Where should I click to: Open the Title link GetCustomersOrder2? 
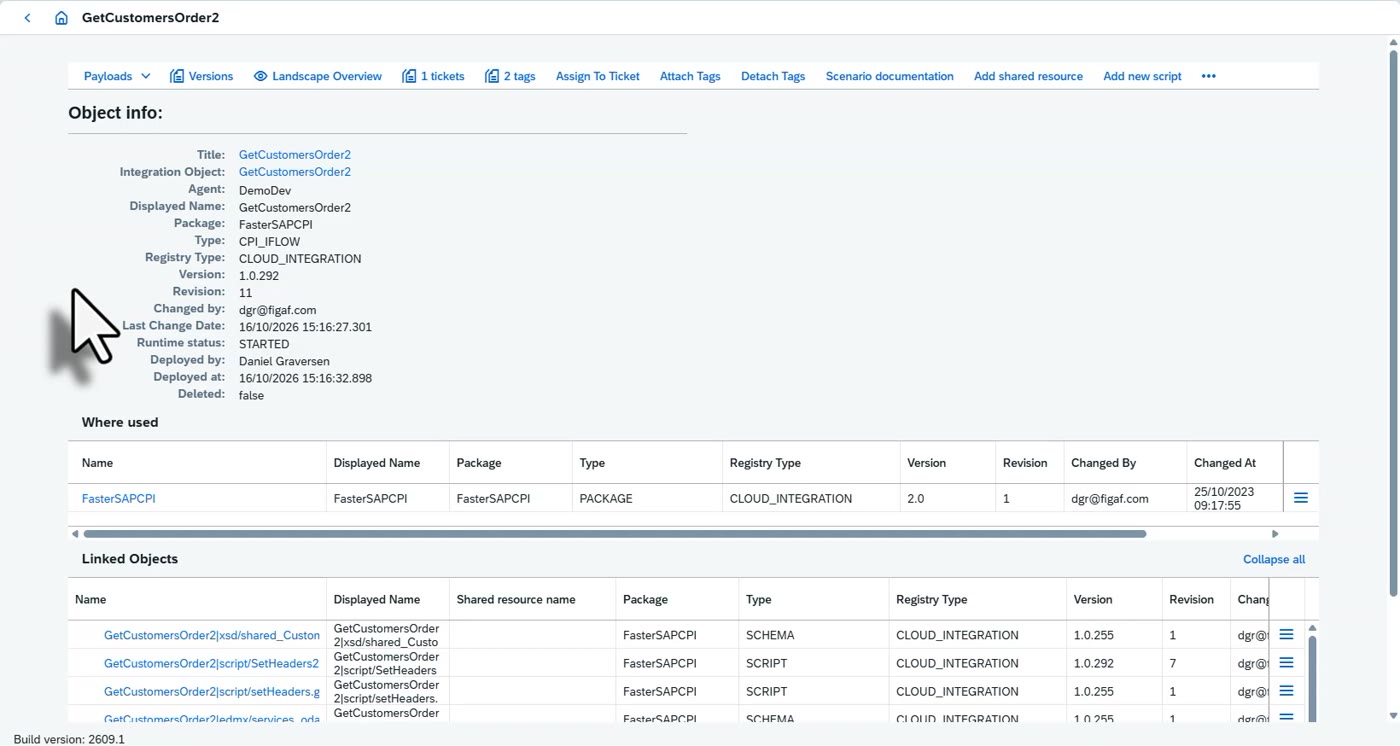click(x=295, y=155)
